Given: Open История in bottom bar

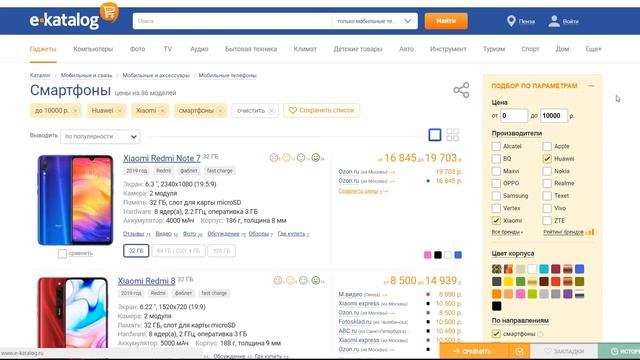Looking at the screenshot, I should point(619,351).
